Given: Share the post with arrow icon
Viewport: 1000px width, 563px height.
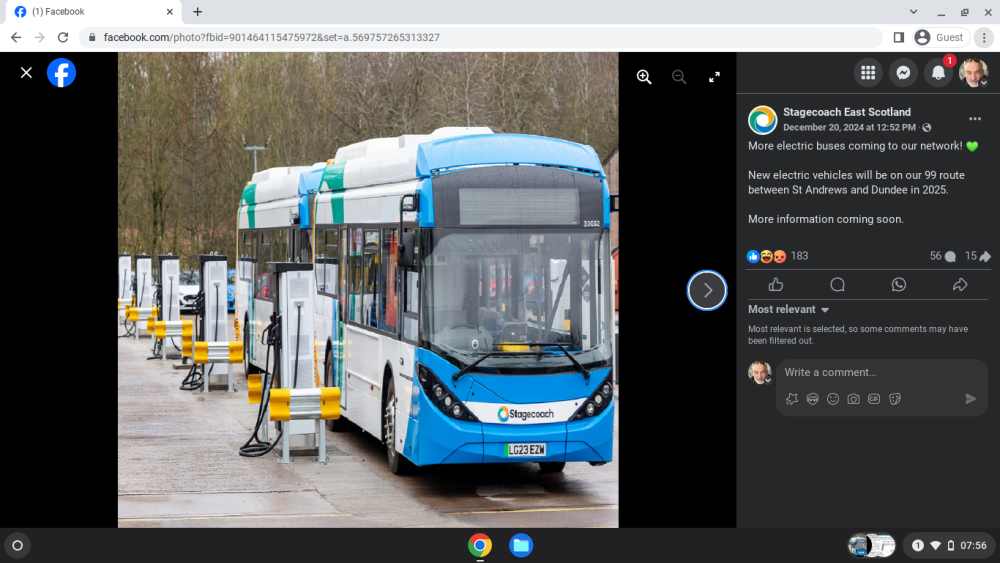Looking at the screenshot, I should 960,285.
